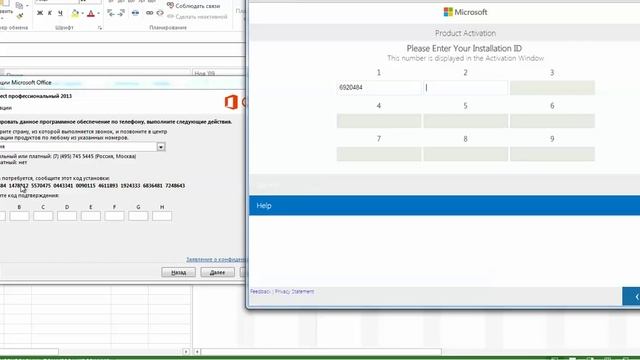Click Installation ID field 1 containing 6920484
The height and width of the screenshot is (360, 640).
[x=379, y=87]
